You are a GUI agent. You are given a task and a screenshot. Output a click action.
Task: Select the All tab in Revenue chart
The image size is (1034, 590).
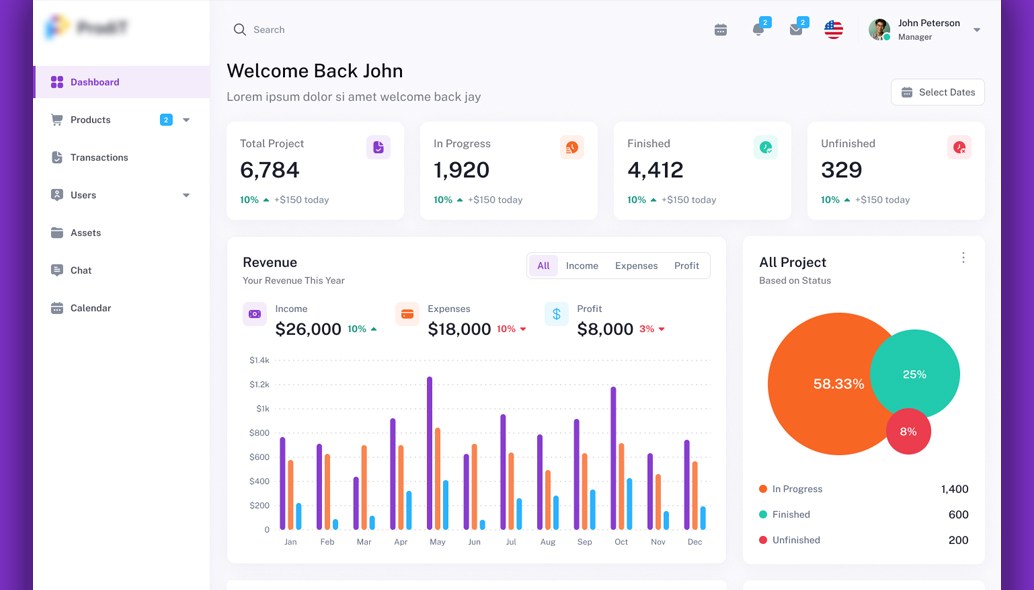pyautogui.click(x=543, y=266)
